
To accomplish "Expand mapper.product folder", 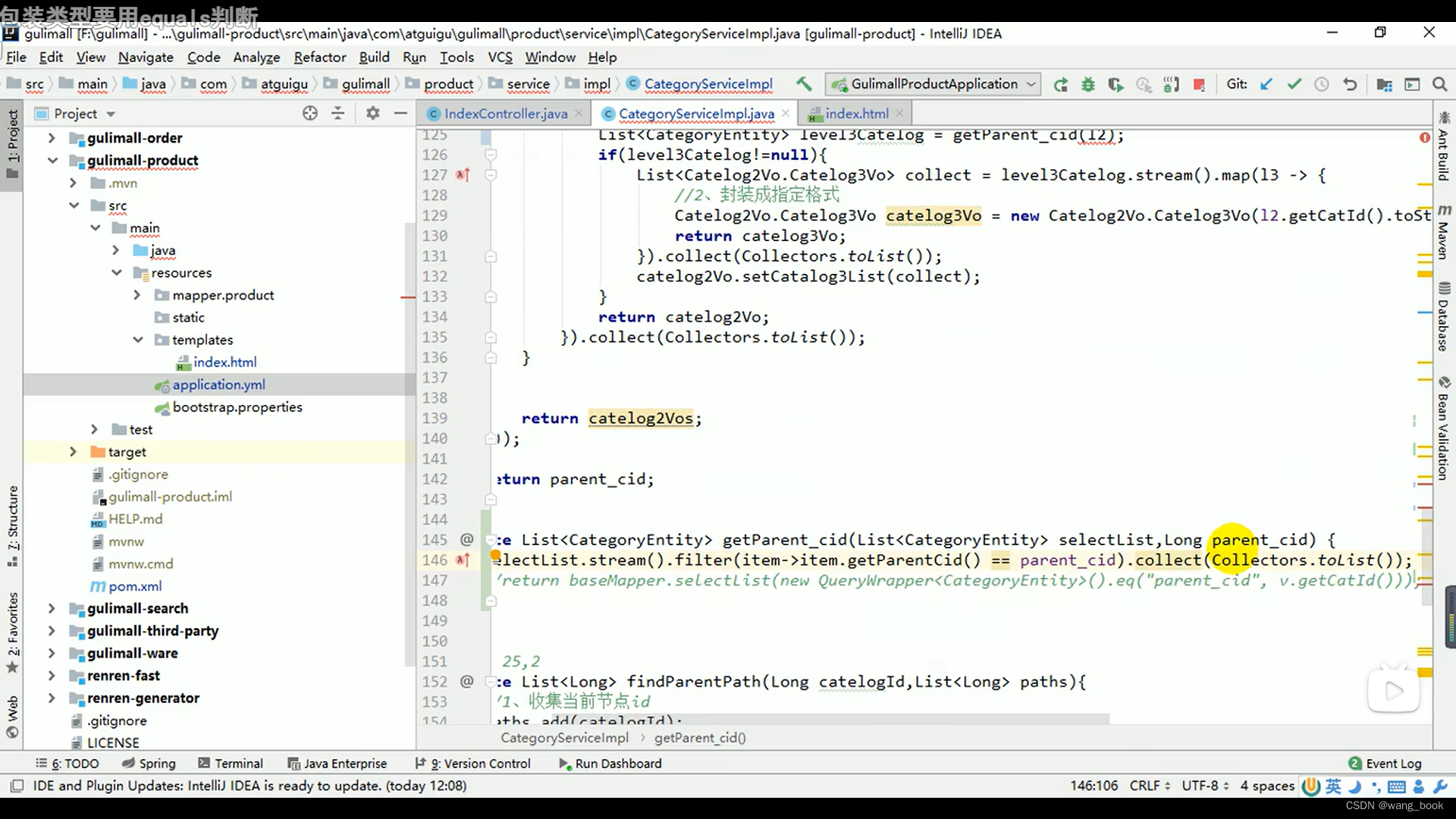I will [x=137, y=295].
